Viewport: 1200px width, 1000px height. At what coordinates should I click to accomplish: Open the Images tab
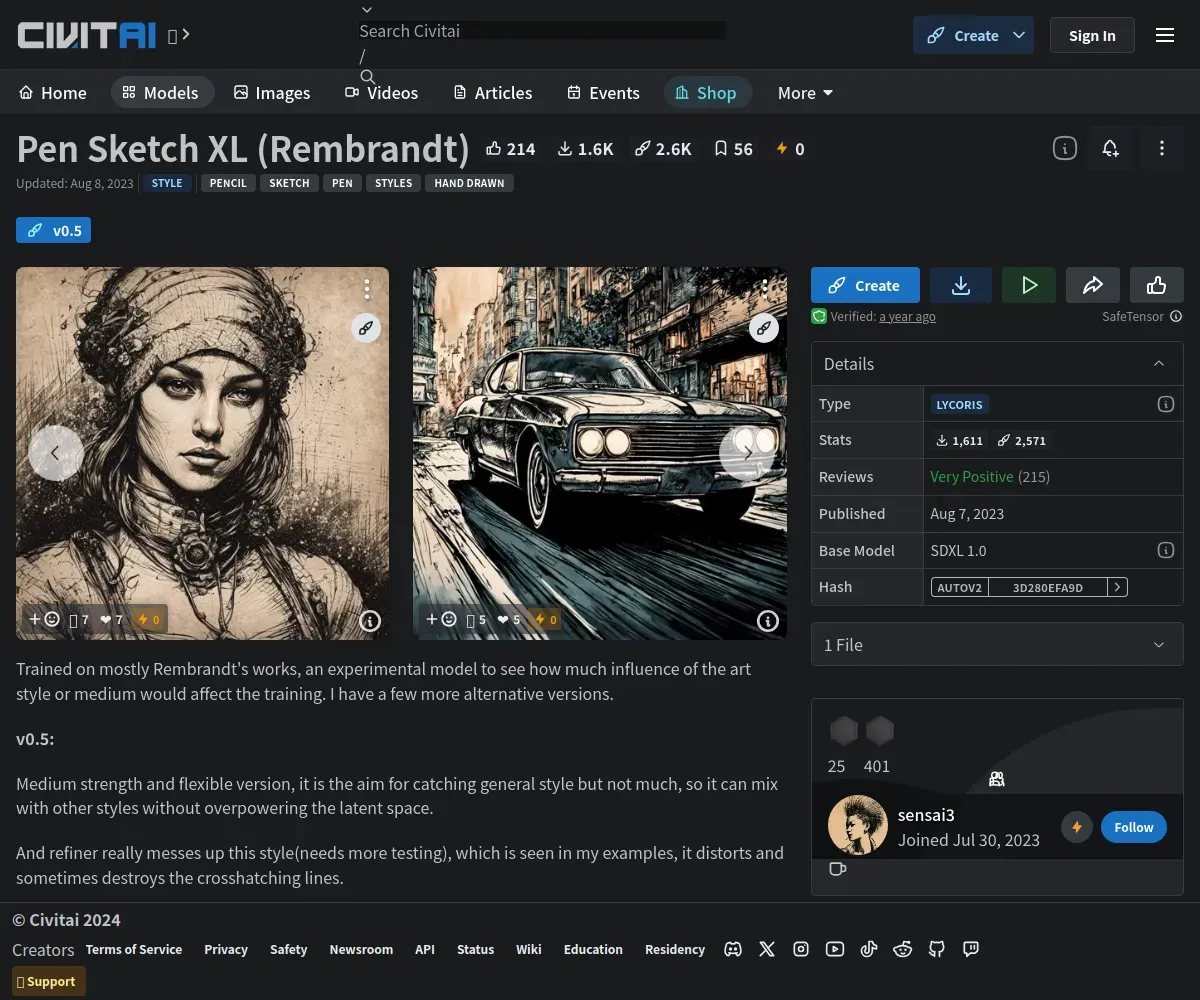click(272, 92)
